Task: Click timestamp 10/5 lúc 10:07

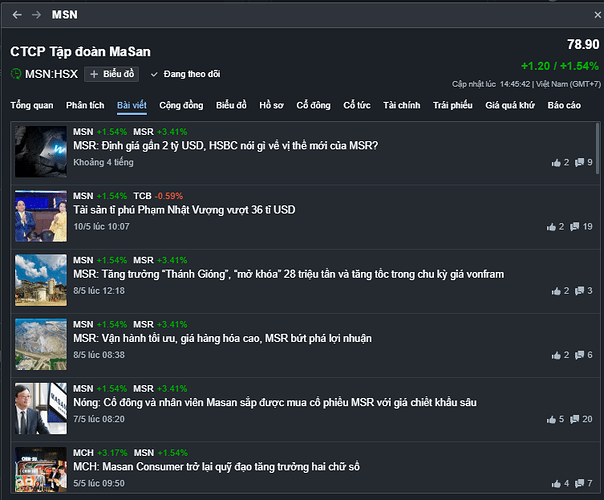Action: [x=101, y=227]
